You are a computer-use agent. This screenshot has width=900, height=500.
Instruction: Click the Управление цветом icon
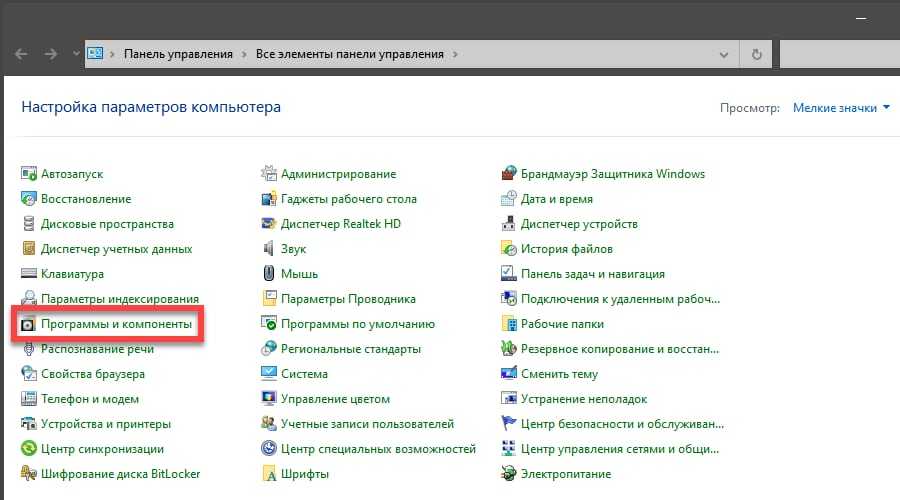[269, 398]
